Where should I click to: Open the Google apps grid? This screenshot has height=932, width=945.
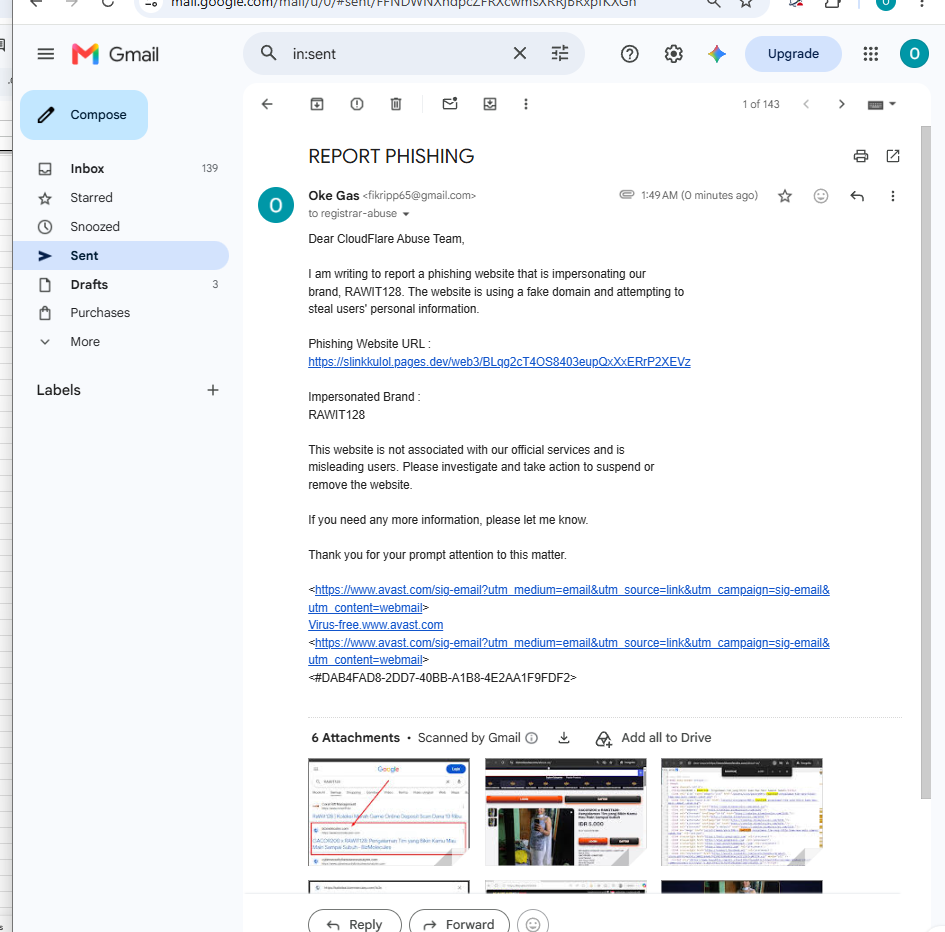[x=870, y=54]
